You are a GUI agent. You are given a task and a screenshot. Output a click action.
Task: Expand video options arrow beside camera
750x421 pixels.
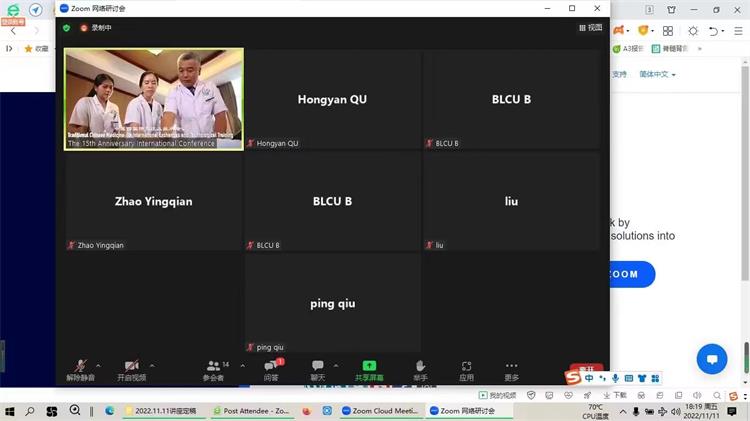pyautogui.click(x=152, y=366)
